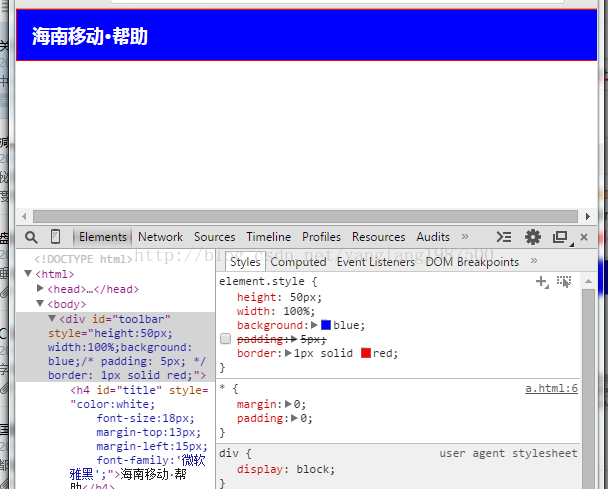Open the Resources tab
608x489 pixels.
pos(378,237)
